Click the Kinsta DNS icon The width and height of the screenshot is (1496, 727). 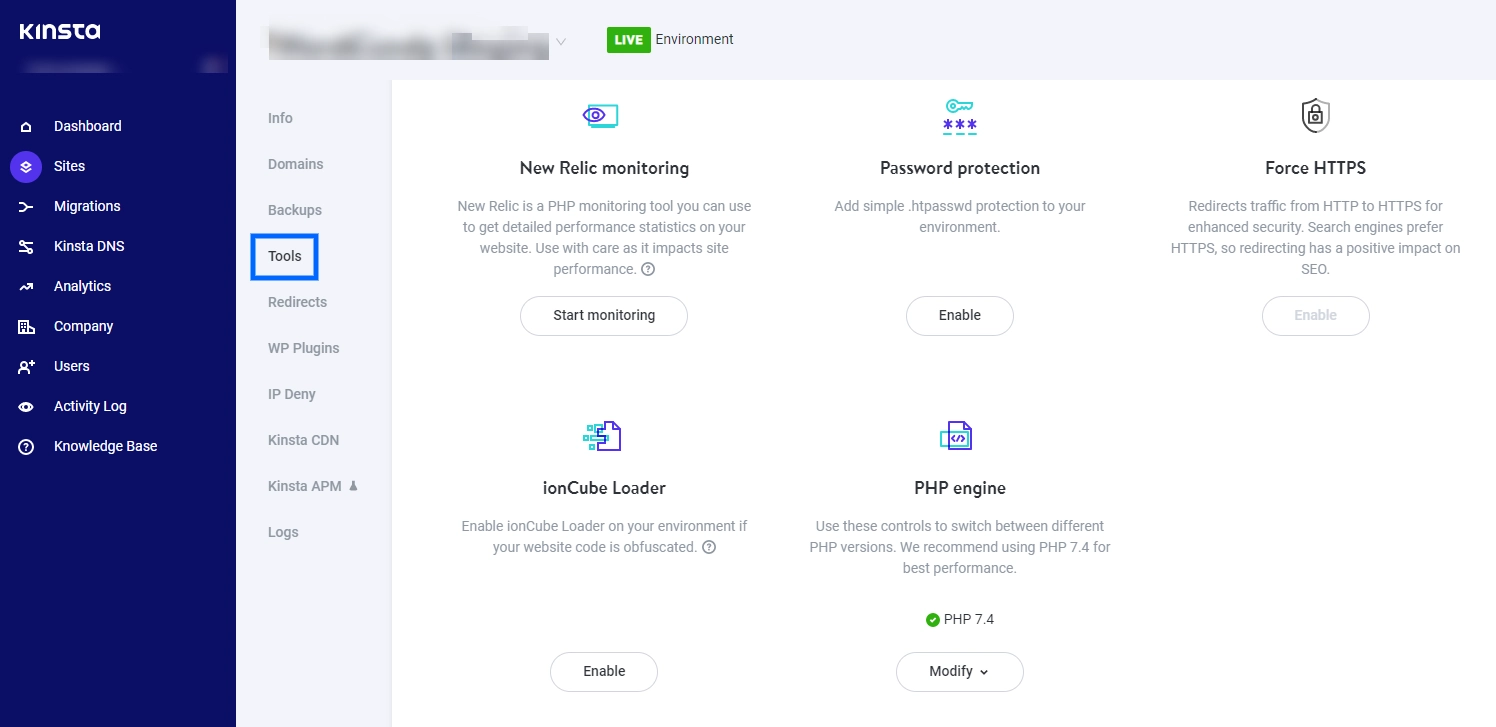[26, 247]
